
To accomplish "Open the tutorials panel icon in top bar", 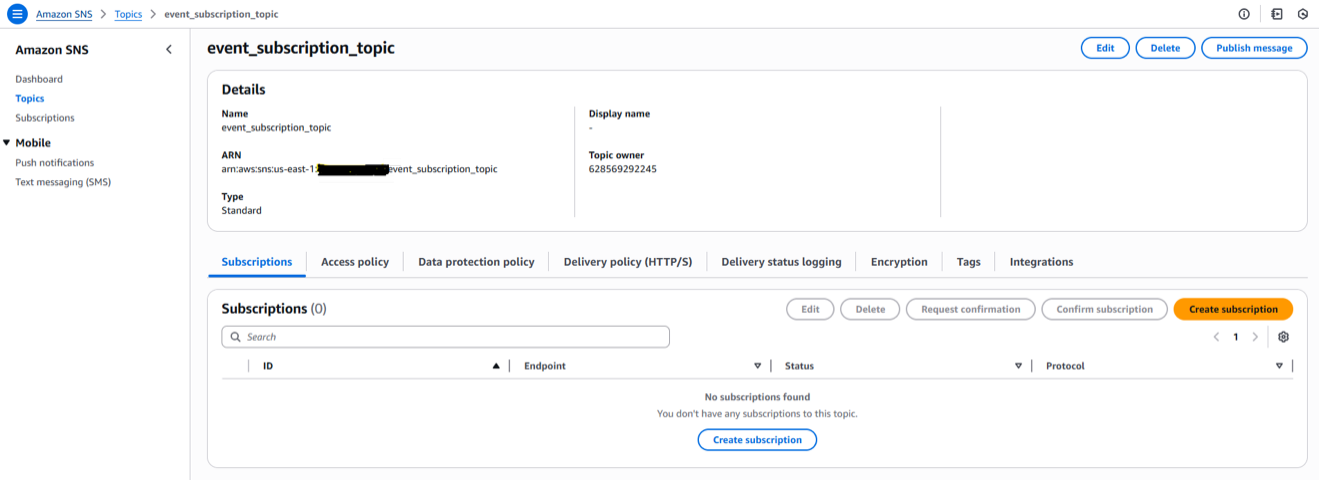I will pyautogui.click(x=1276, y=14).
